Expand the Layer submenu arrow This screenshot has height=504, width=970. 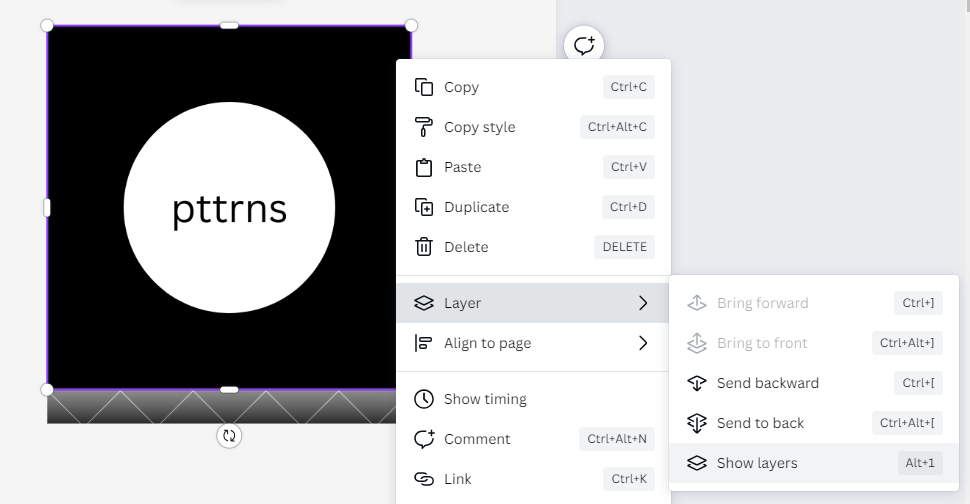click(643, 303)
